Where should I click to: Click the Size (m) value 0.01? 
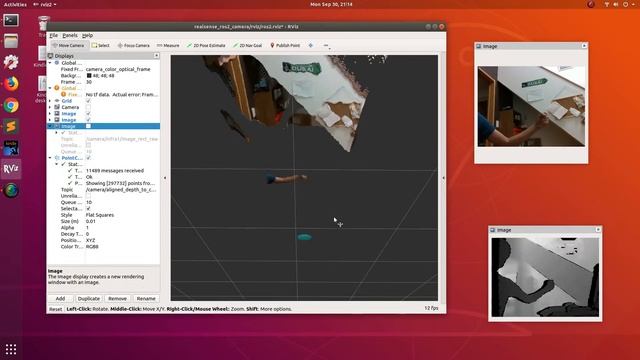(x=91, y=221)
